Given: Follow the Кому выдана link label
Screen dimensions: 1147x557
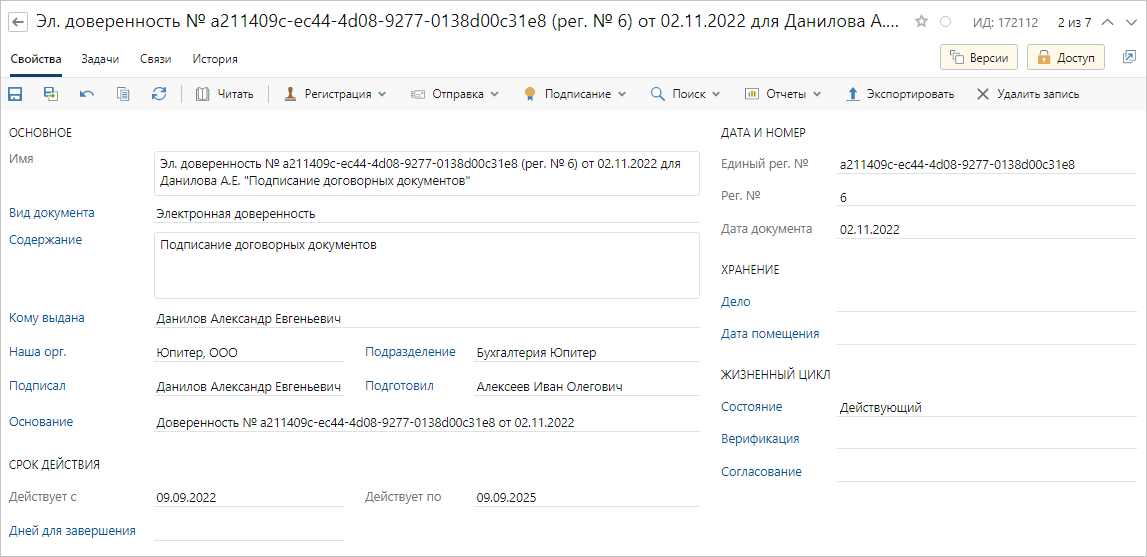Looking at the screenshot, I should coord(47,318).
